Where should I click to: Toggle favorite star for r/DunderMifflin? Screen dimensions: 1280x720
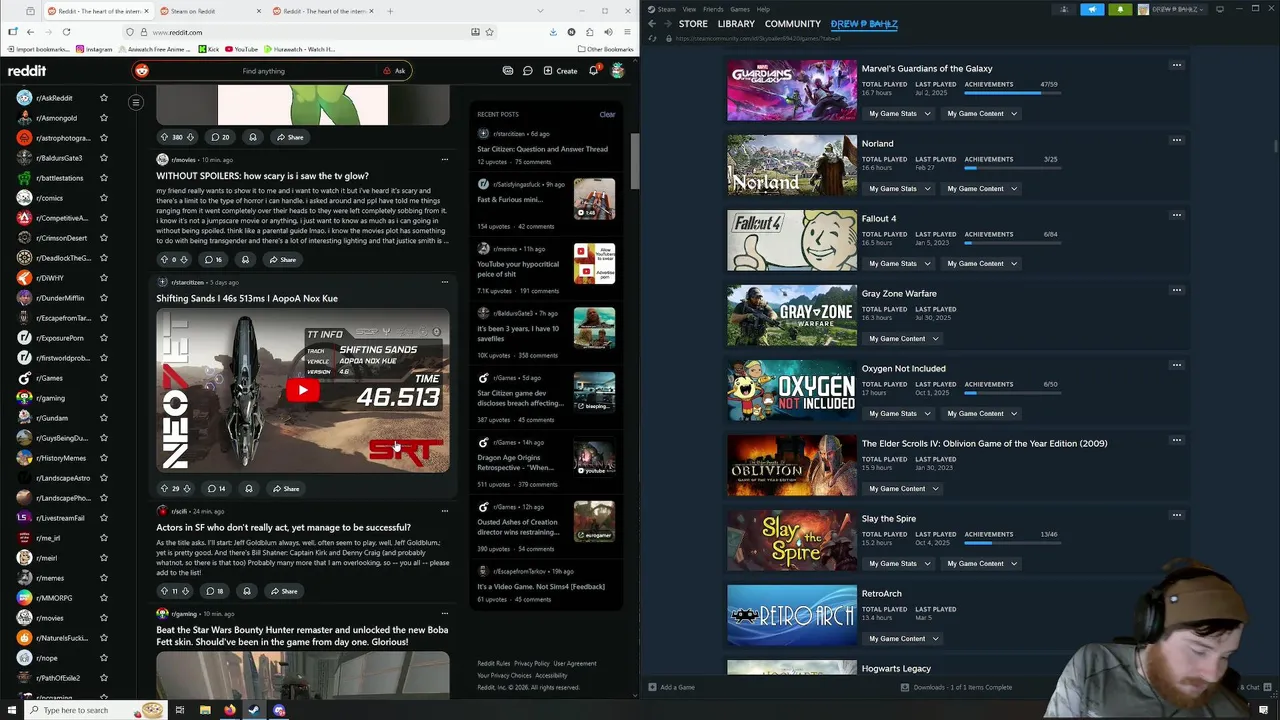click(103, 298)
